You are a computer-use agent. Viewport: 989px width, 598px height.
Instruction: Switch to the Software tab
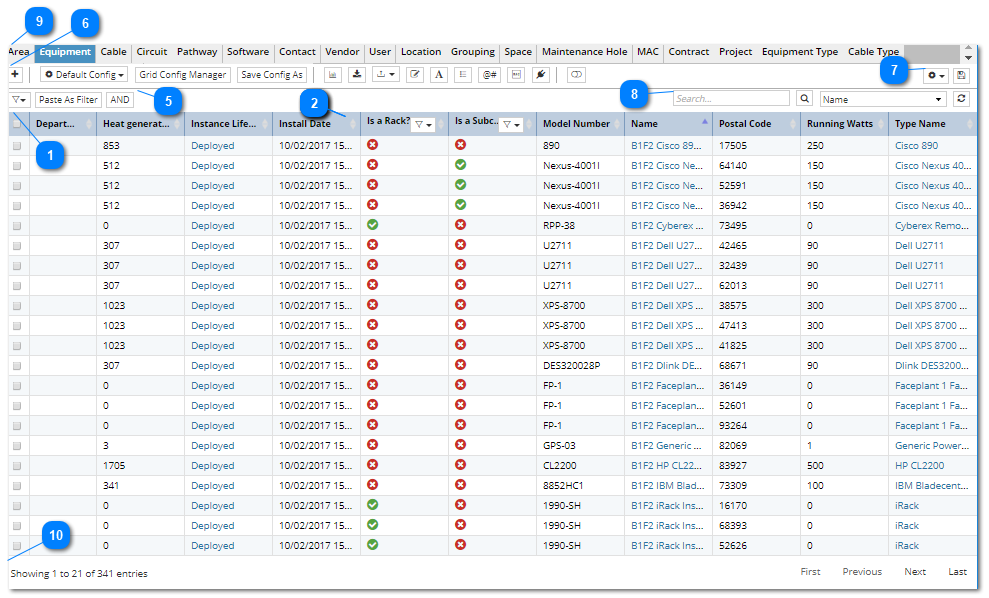[x=248, y=52]
